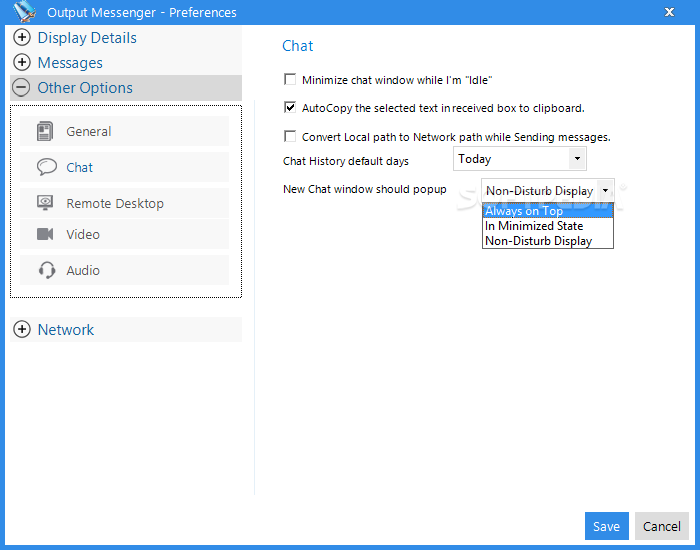Open General settings page
The width and height of the screenshot is (700, 550).
pyautogui.click(x=125, y=131)
